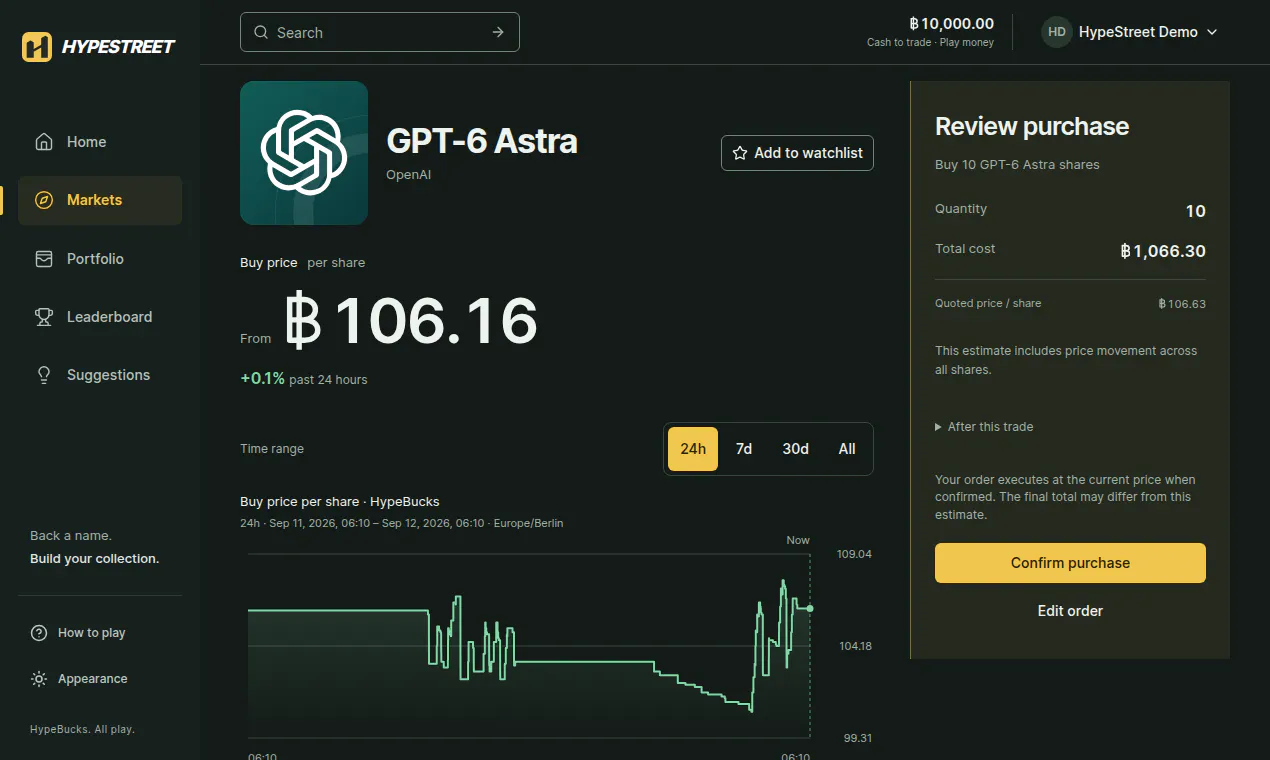
Task: Select the 24h time range
Action: tap(693, 448)
